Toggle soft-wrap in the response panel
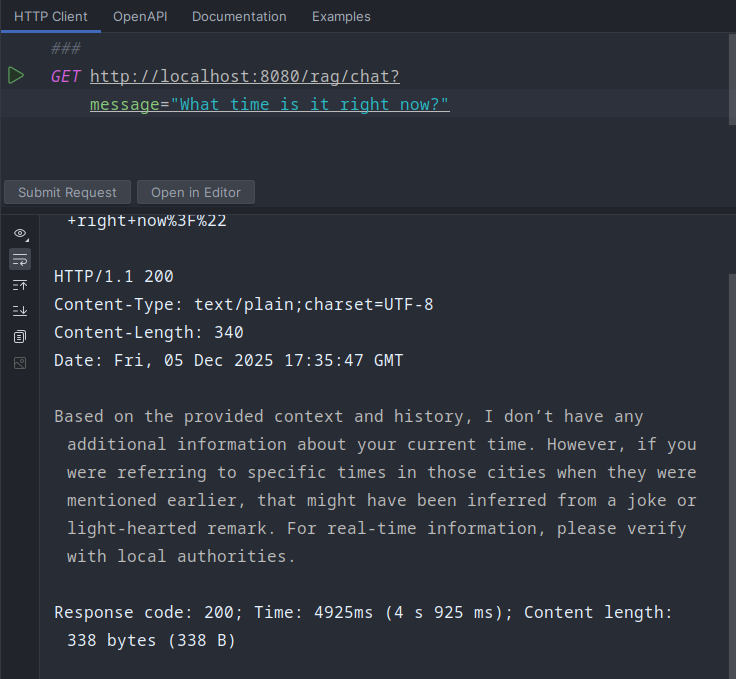 [20, 259]
